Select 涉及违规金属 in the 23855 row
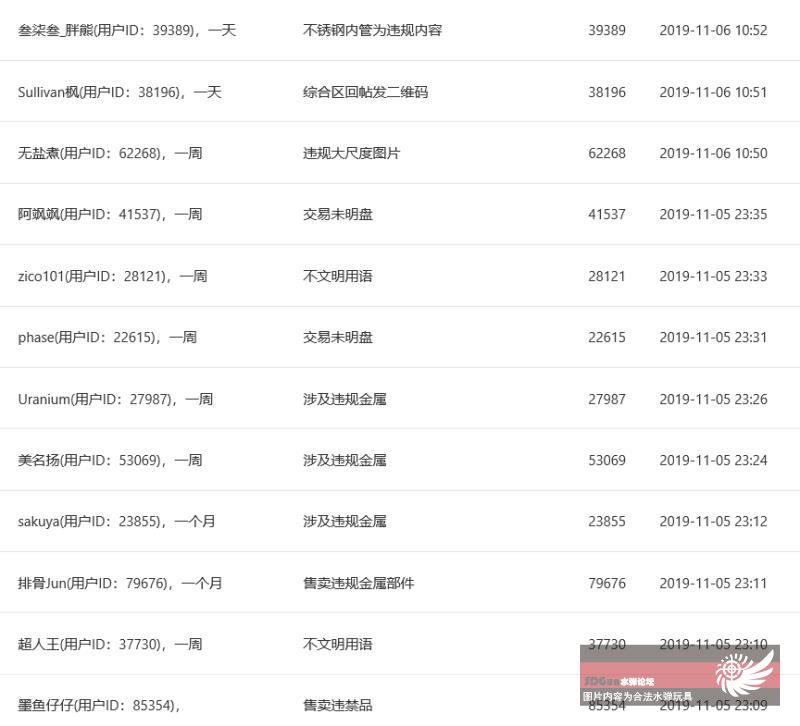Screen dimensions: 800x726 click(345, 521)
